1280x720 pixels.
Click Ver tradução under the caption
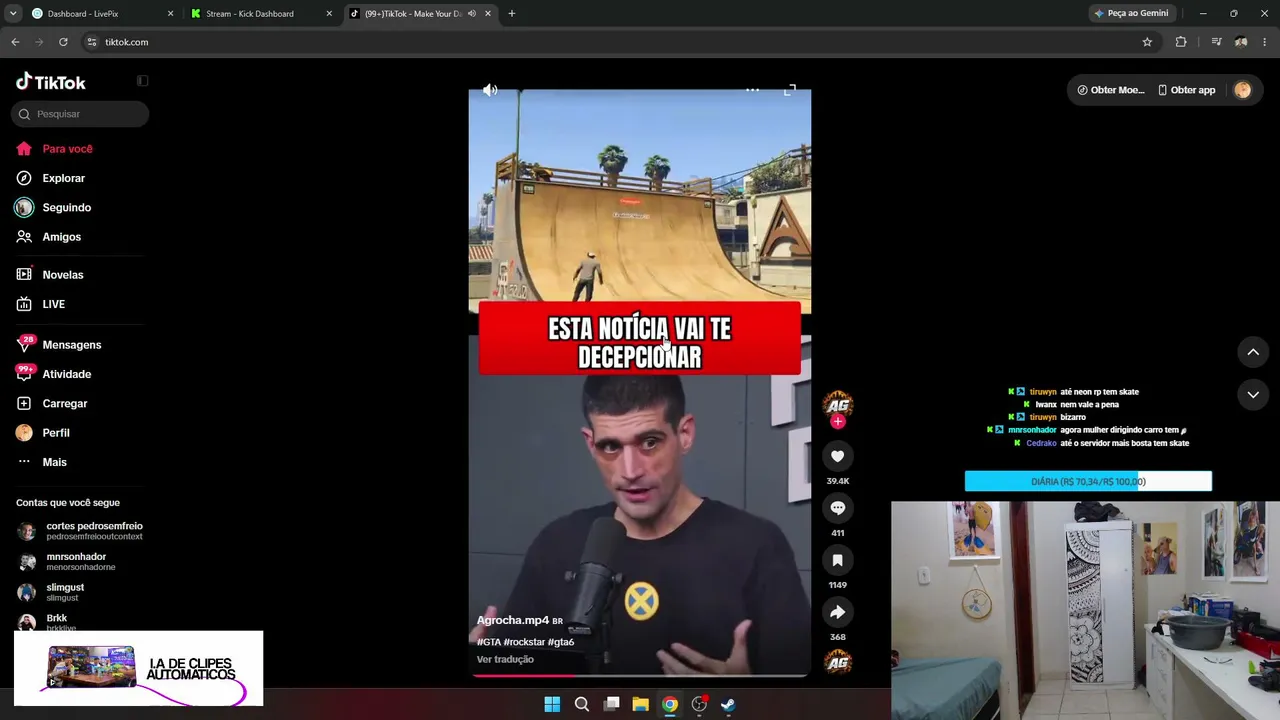coord(505,660)
